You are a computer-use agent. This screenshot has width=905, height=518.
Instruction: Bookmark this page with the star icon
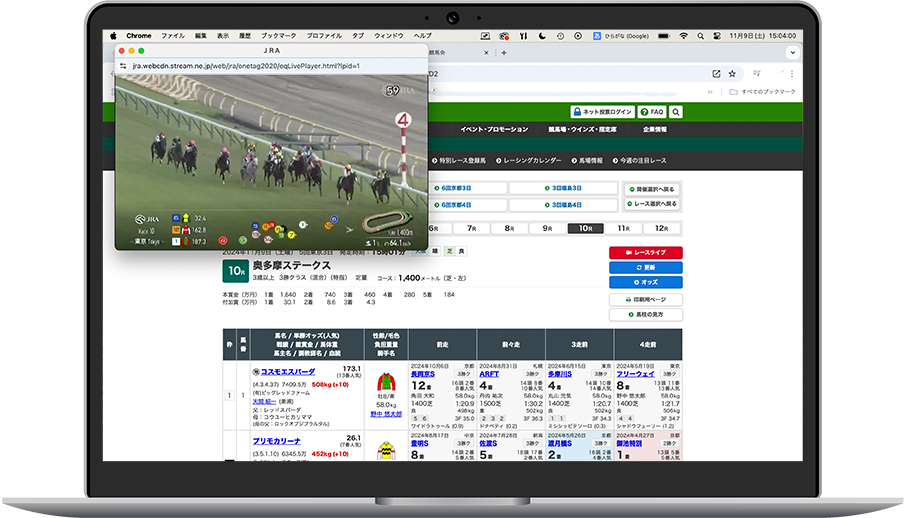click(x=734, y=73)
